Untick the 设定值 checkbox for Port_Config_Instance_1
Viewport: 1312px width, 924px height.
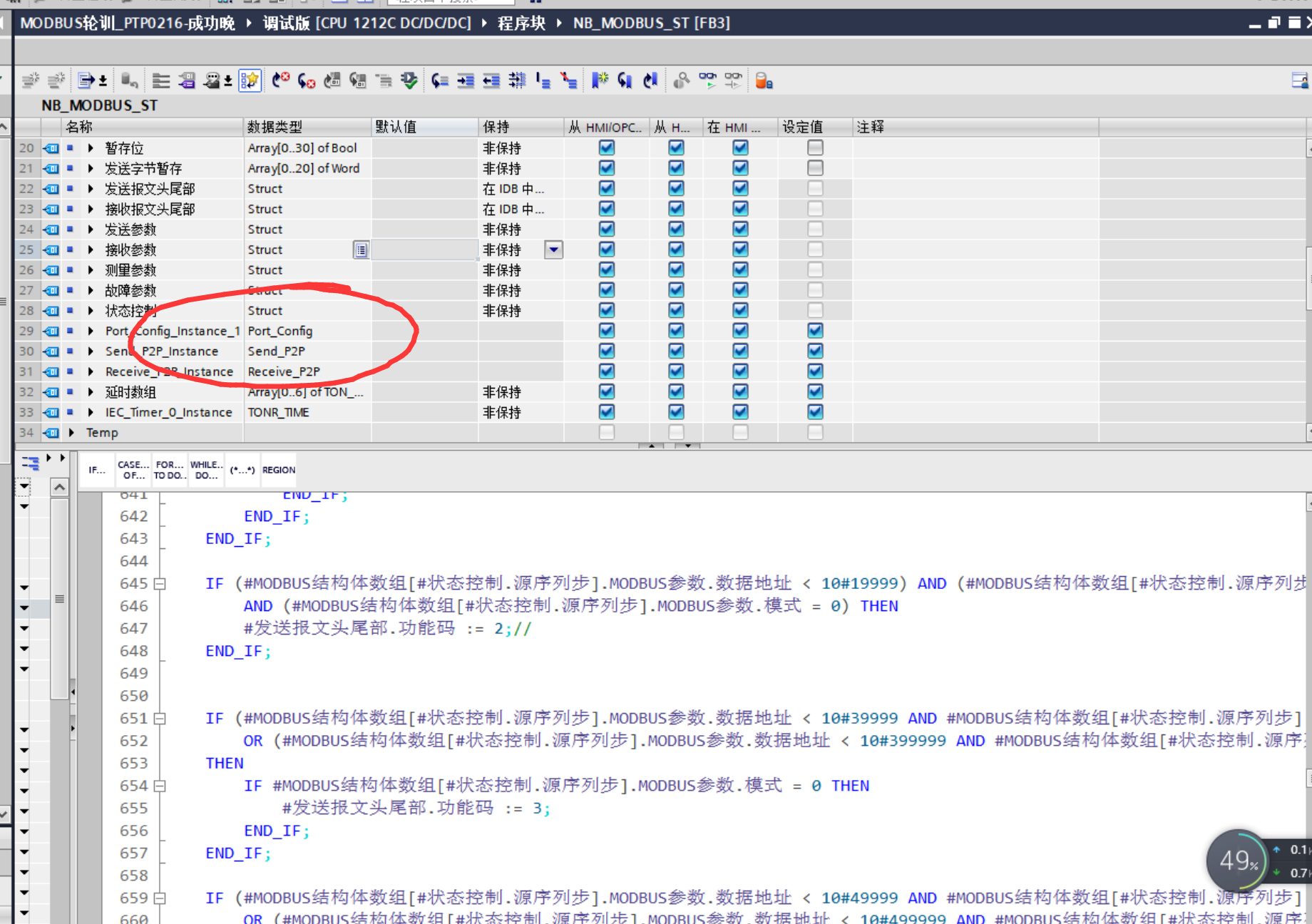tap(815, 331)
